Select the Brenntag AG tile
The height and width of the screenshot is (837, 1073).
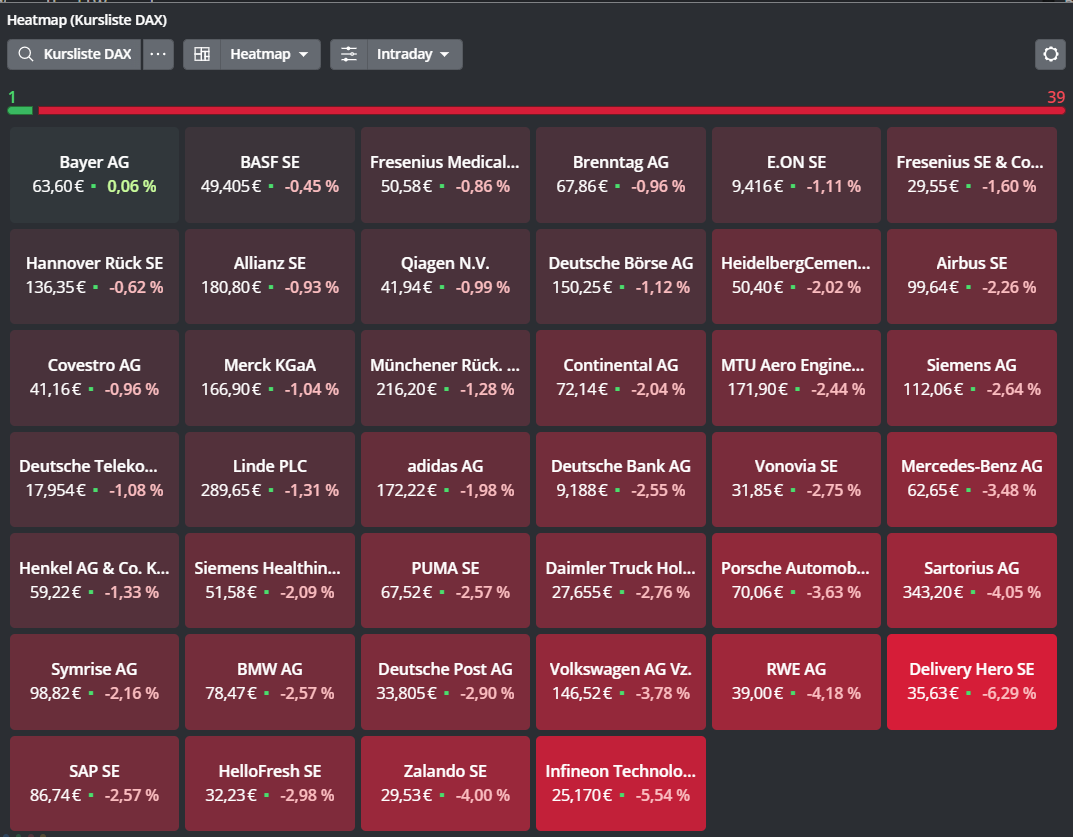point(621,175)
